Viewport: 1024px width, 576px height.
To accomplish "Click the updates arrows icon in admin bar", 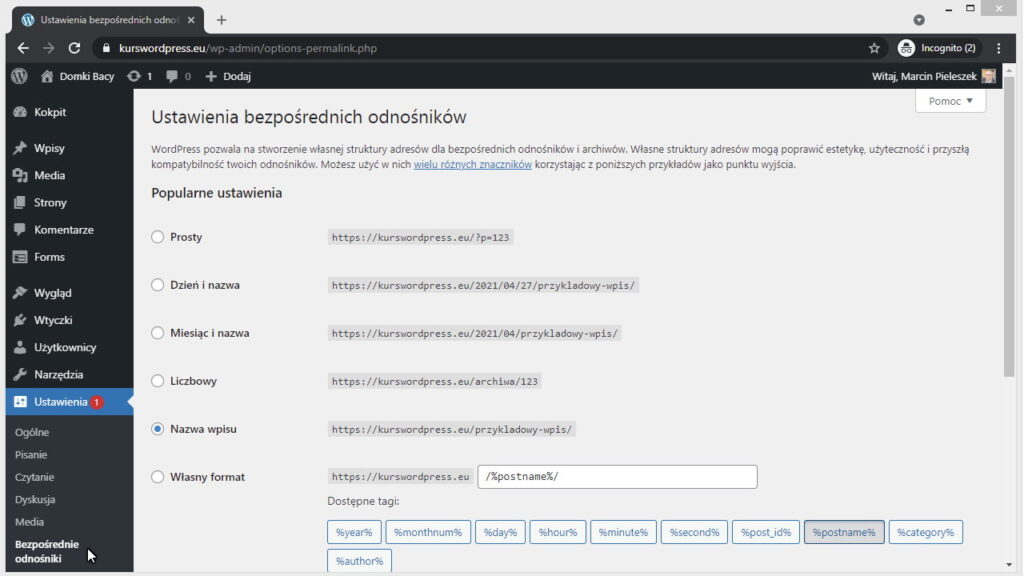I will click(133, 76).
